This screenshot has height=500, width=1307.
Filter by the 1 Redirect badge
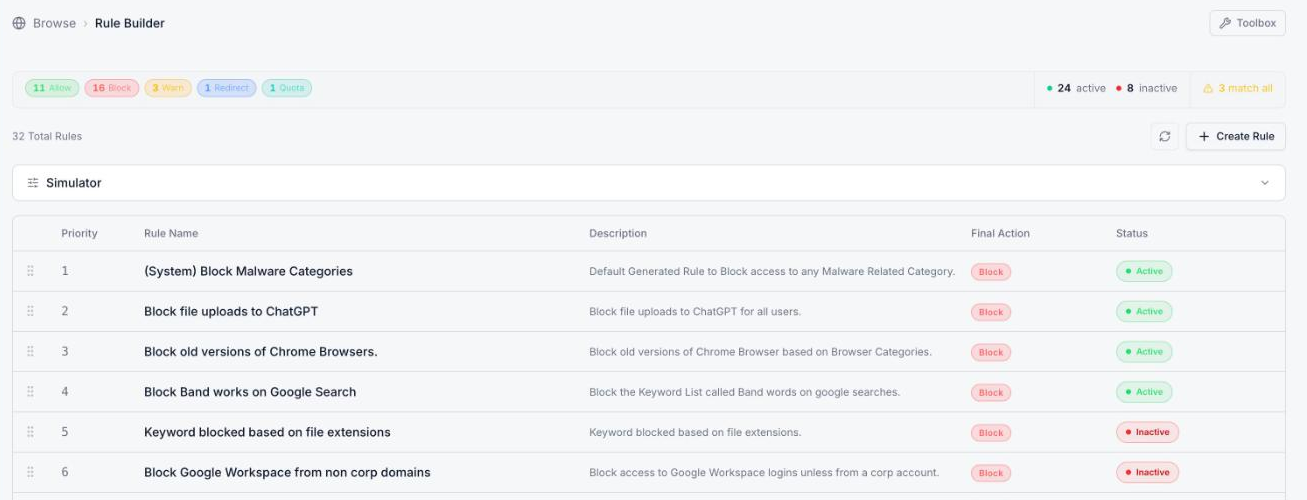tap(227, 88)
